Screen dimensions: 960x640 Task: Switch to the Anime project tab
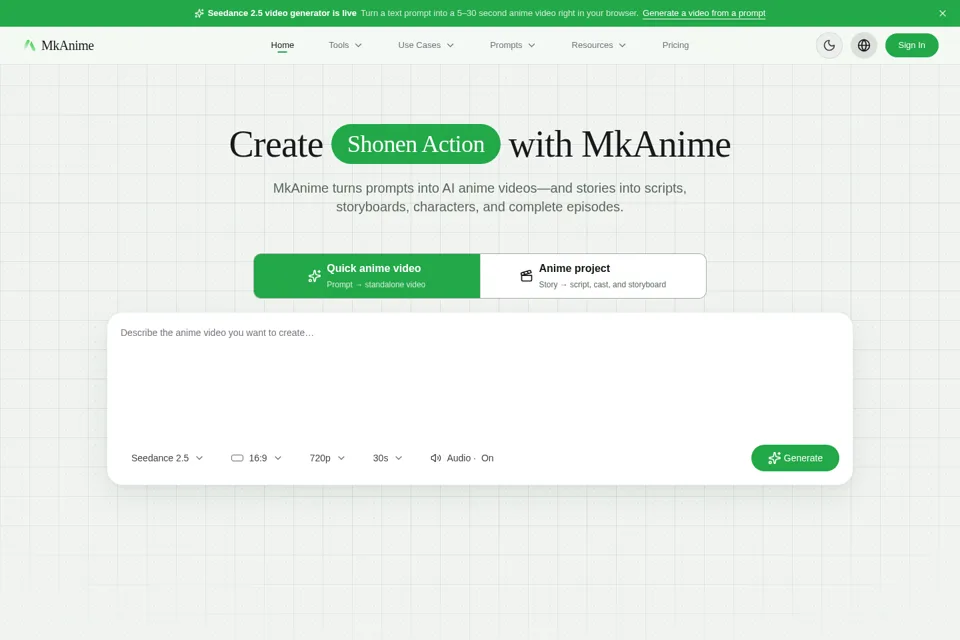(x=593, y=276)
